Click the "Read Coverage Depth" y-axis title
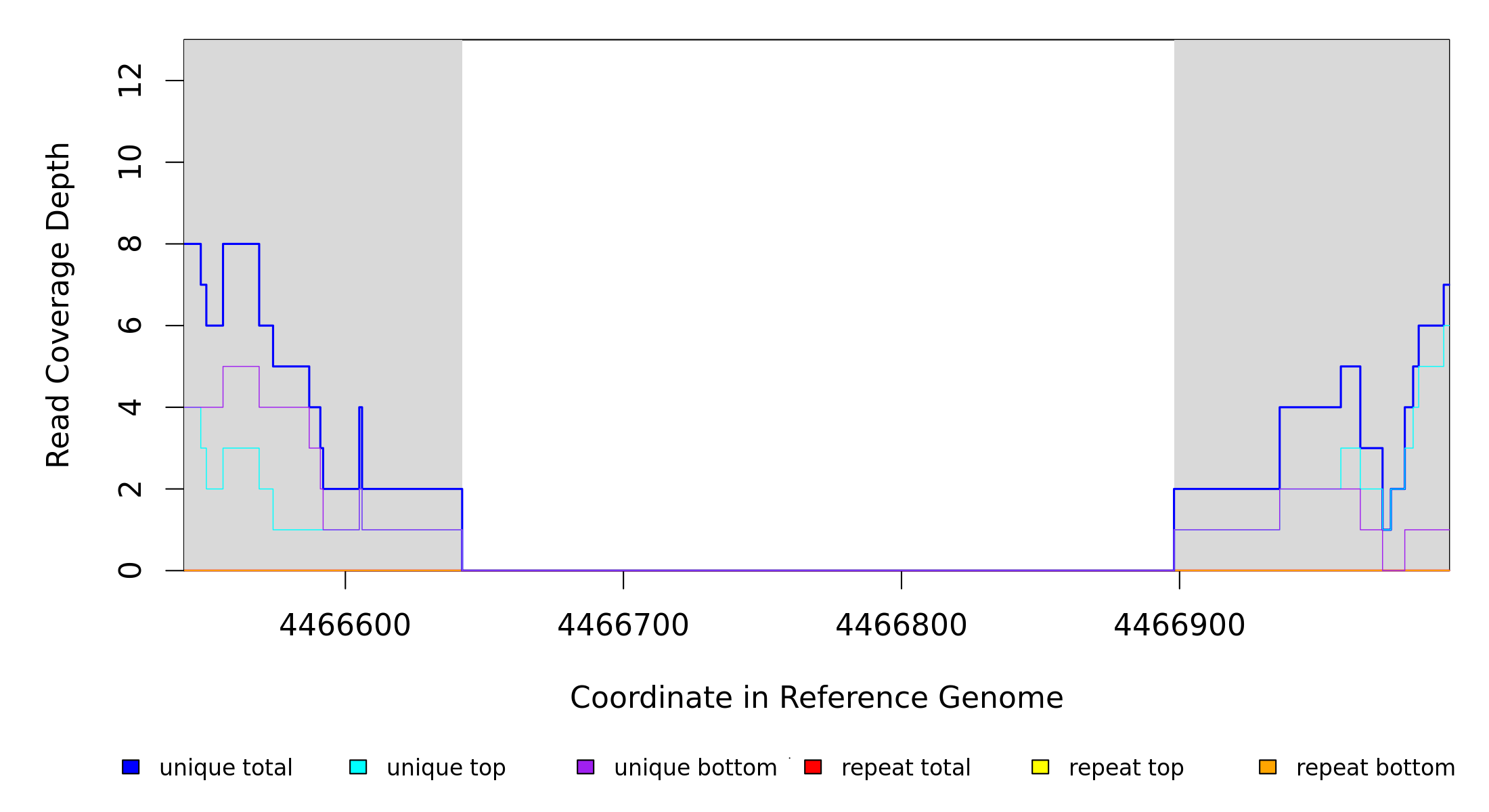Image resolution: width=1489 pixels, height=812 pixels. (x=58, y=304)
